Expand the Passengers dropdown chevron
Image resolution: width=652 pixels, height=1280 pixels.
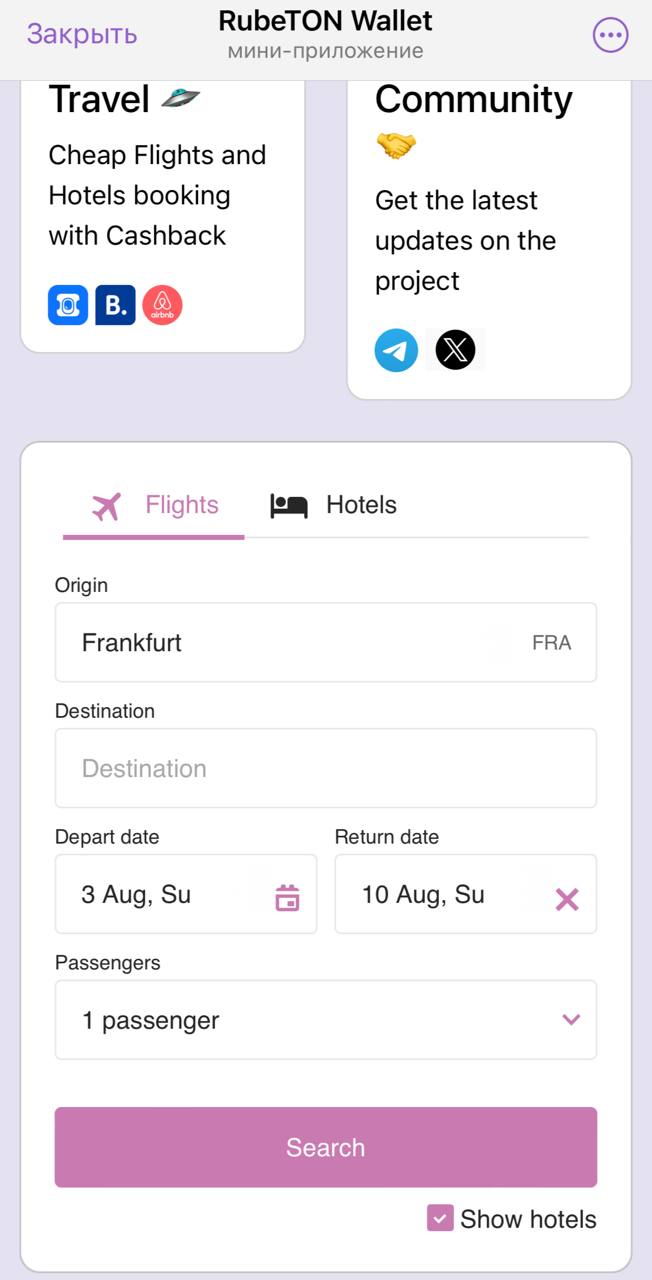[571, 1020]
